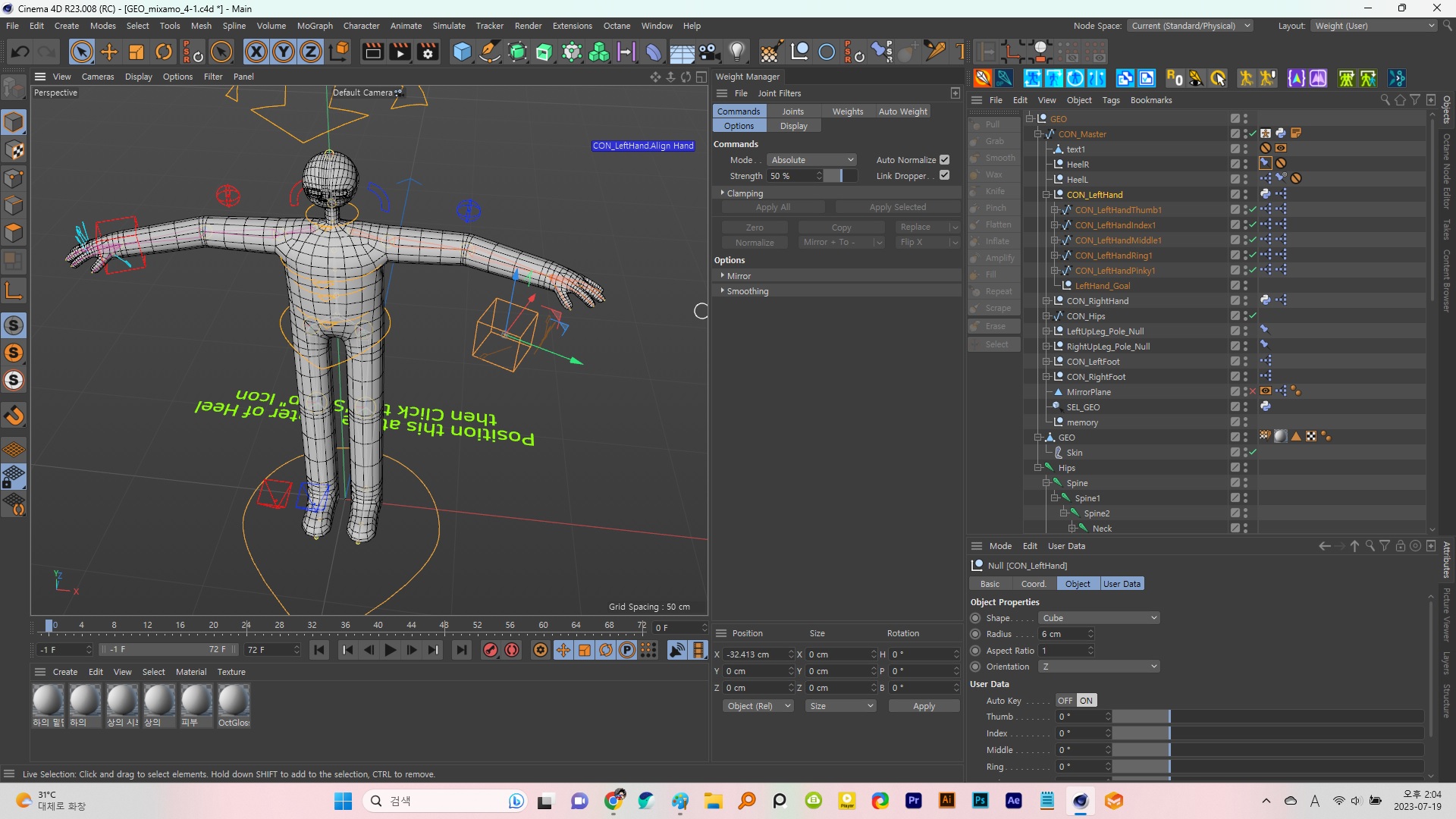The image size is (1456, 819).
Task: Toggle Z axis lock icon
Action: click(311, 52)
